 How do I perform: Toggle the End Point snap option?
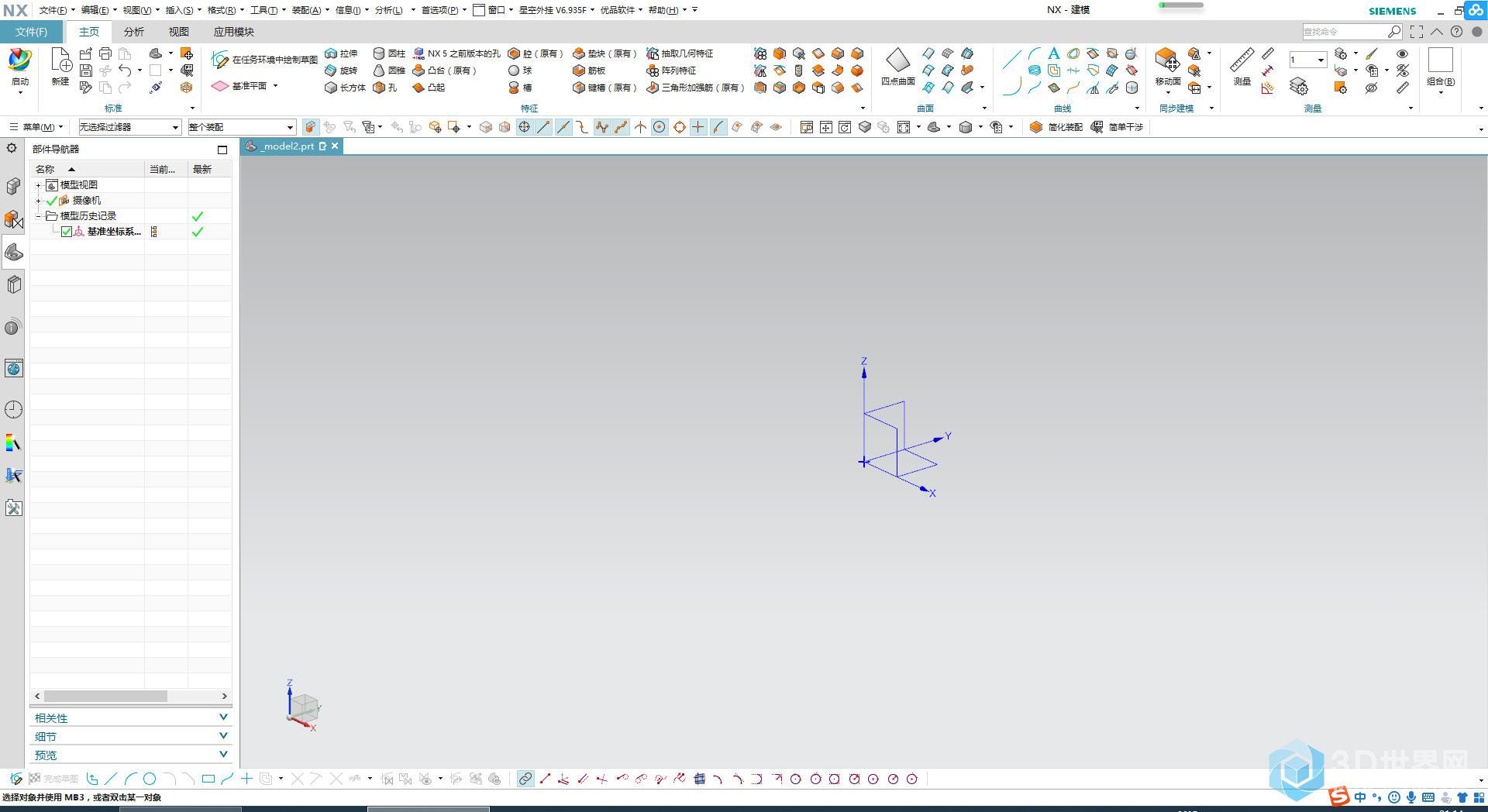(x=544, y=127)
